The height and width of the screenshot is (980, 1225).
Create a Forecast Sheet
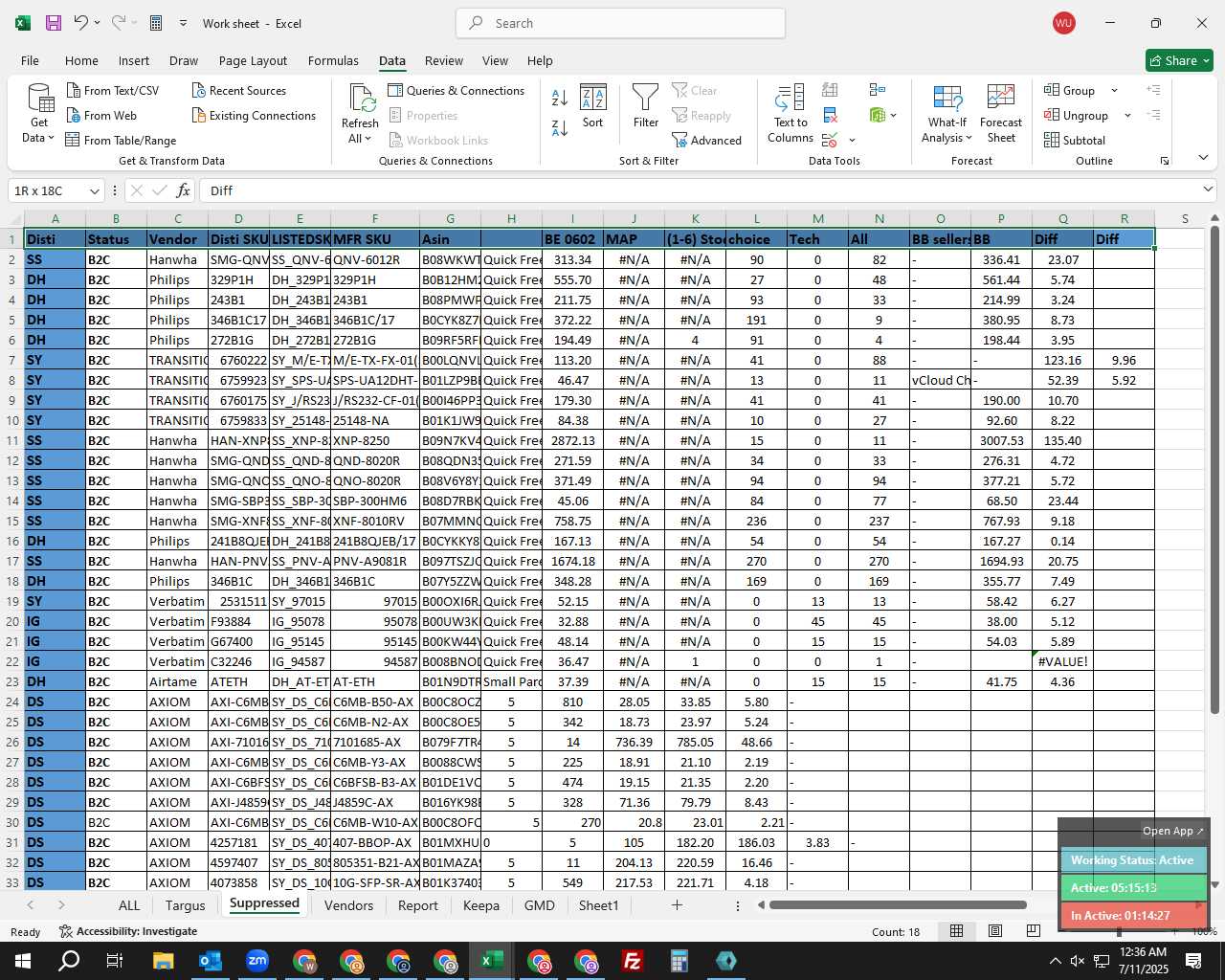pyautogui.click(x=1001, y=113)
